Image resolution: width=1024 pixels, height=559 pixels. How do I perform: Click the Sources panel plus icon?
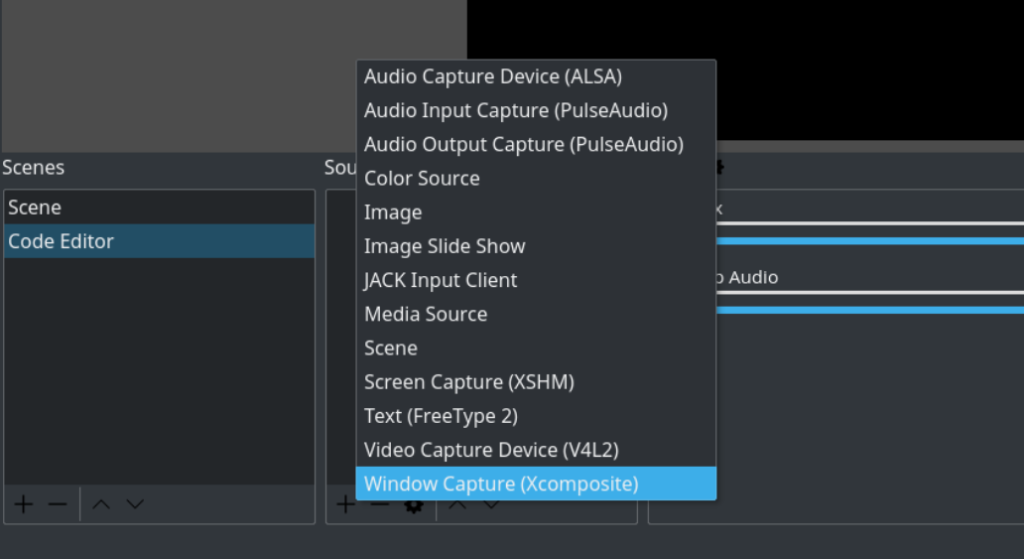click(x=345, y=504)
